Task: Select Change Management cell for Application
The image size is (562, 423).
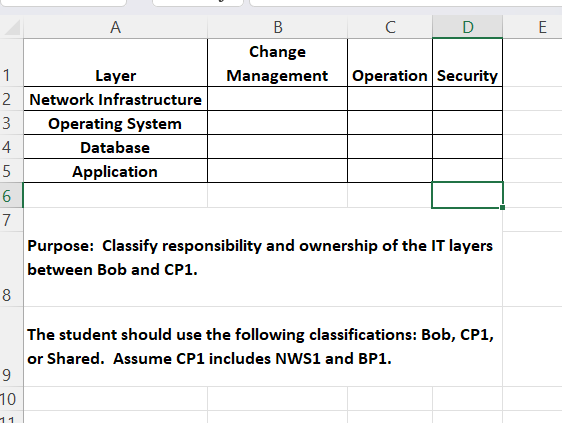Action: point(277,171)
